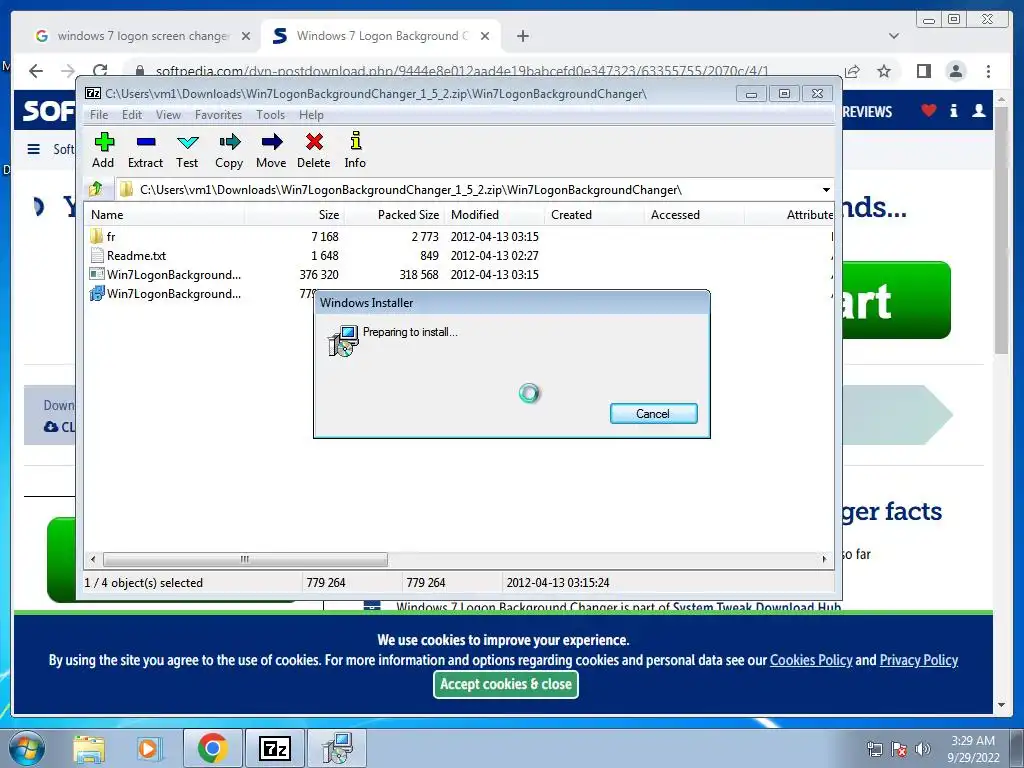1024x768 pixels.
Task: Open Chrome profile avatar icon
Action: click(x=956, y=71)
